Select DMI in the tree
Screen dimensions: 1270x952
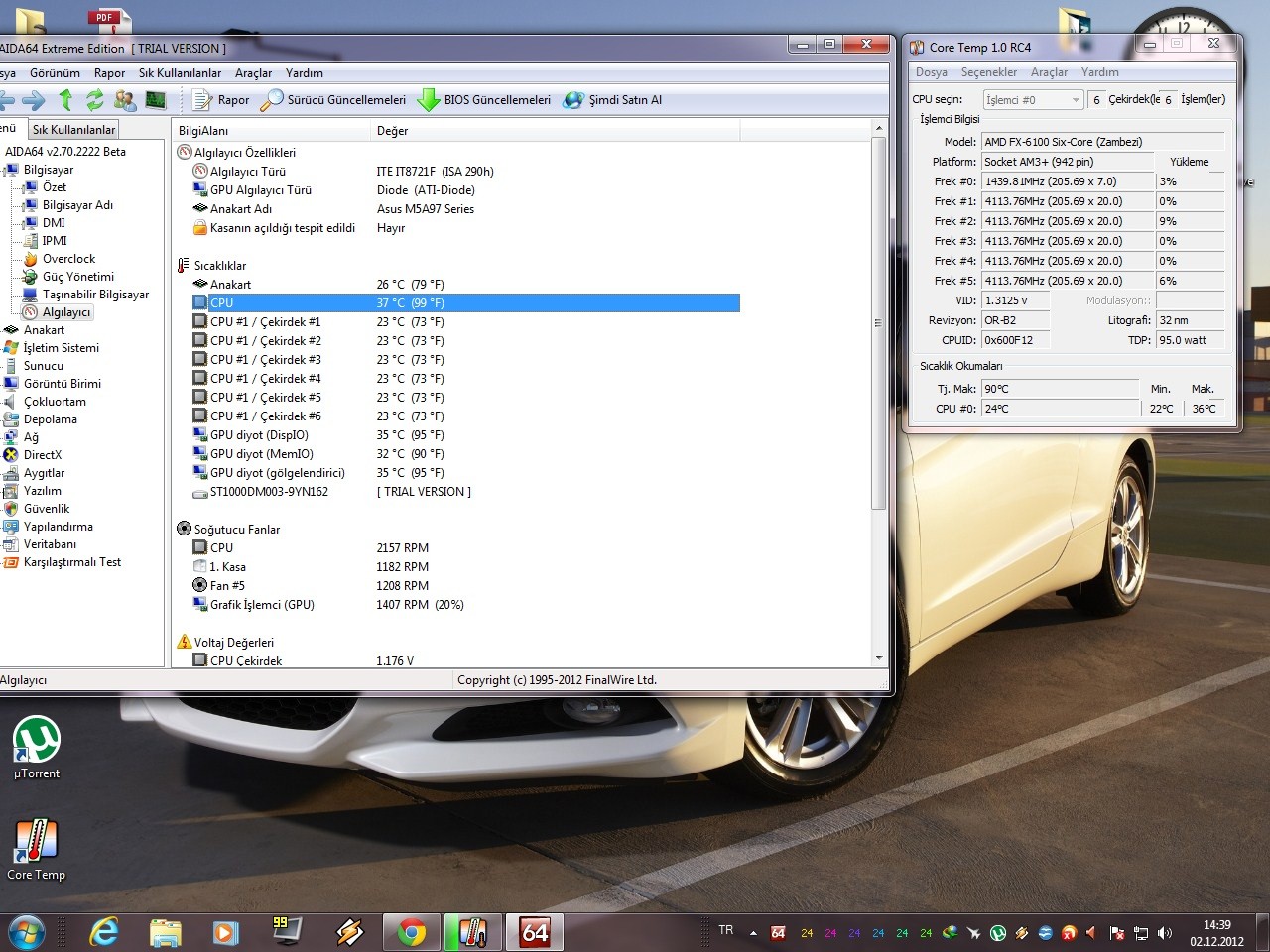pyautogui.click(x=54, y=223)
